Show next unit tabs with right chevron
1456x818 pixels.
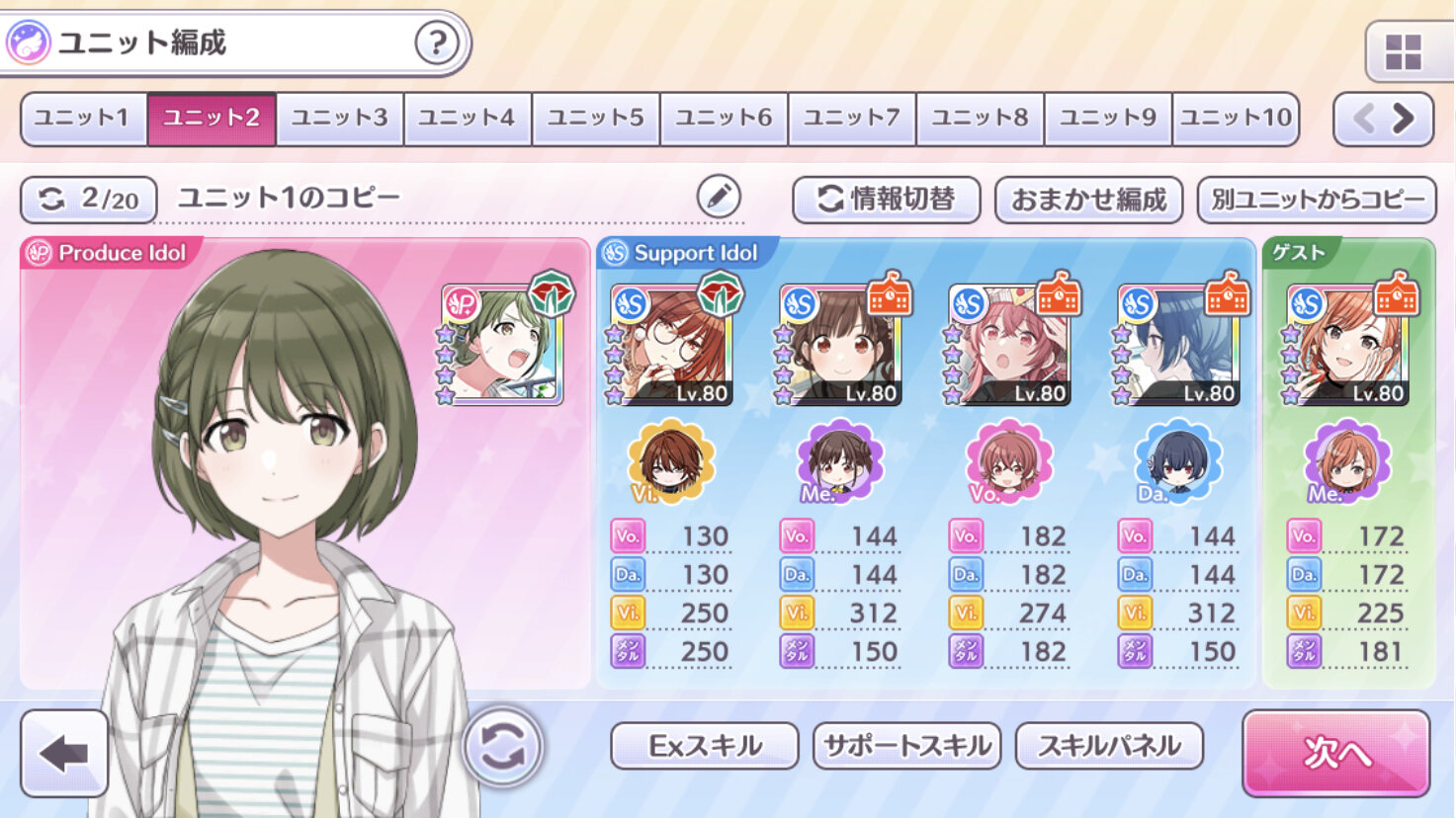click(x=1404, y=119)
